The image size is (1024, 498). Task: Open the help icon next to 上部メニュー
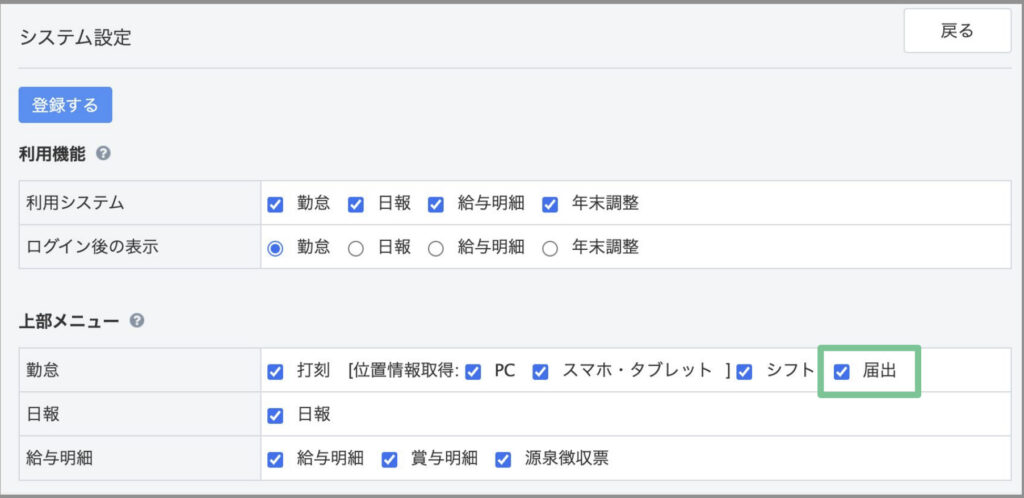pyautogui.click(x=136, y=321)
